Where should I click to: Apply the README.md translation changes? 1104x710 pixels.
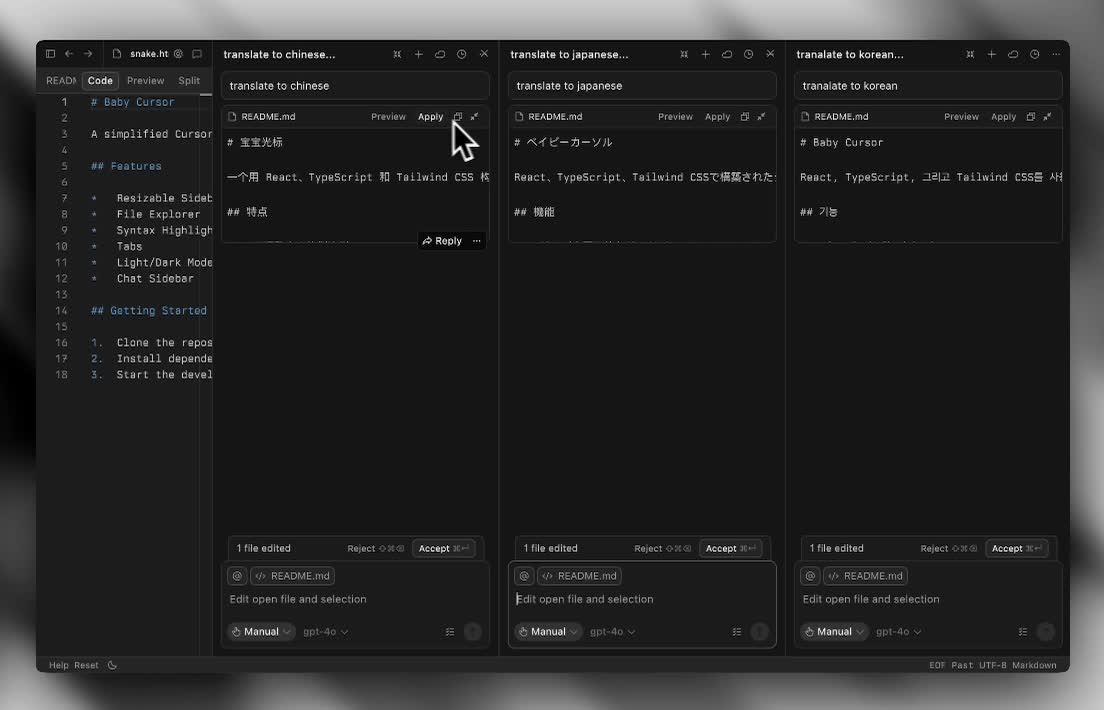430,116
